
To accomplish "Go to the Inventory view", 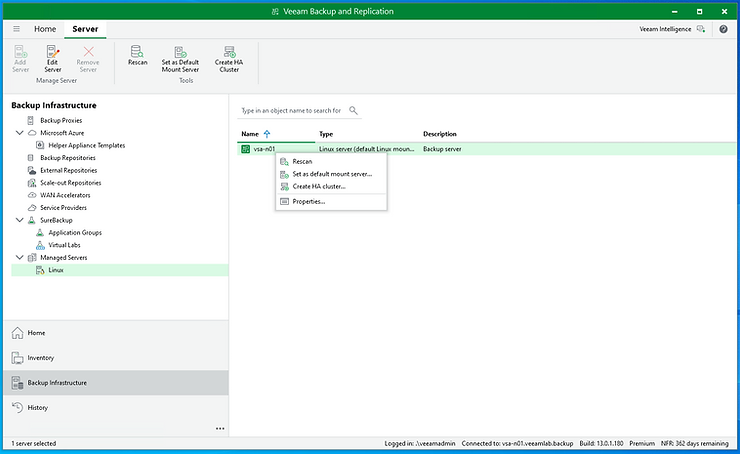I will 116,358.
